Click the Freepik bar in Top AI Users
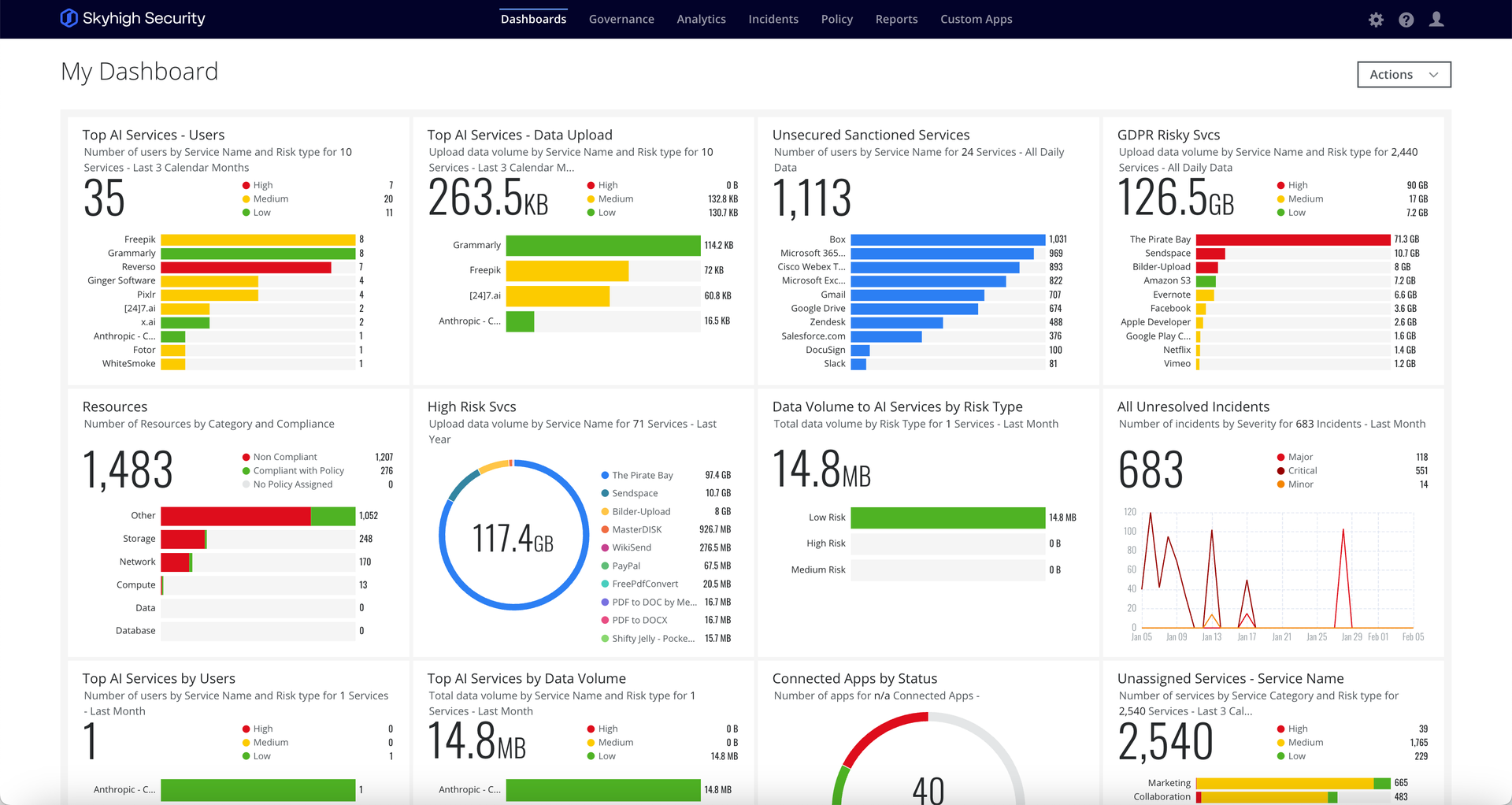 [x=258, y=239]
